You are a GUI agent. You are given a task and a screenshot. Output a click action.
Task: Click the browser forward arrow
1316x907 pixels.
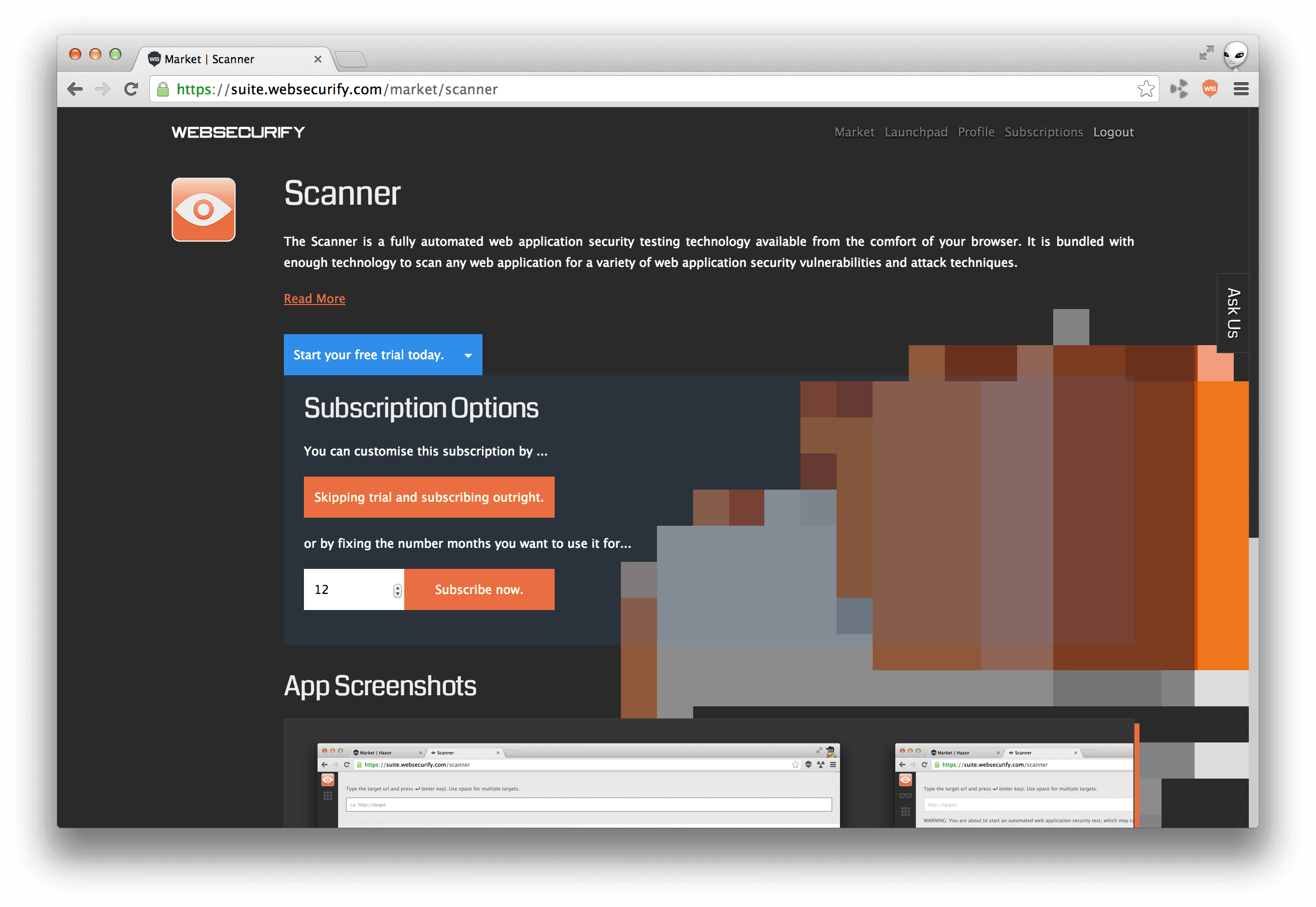click(x=103, y=89)
